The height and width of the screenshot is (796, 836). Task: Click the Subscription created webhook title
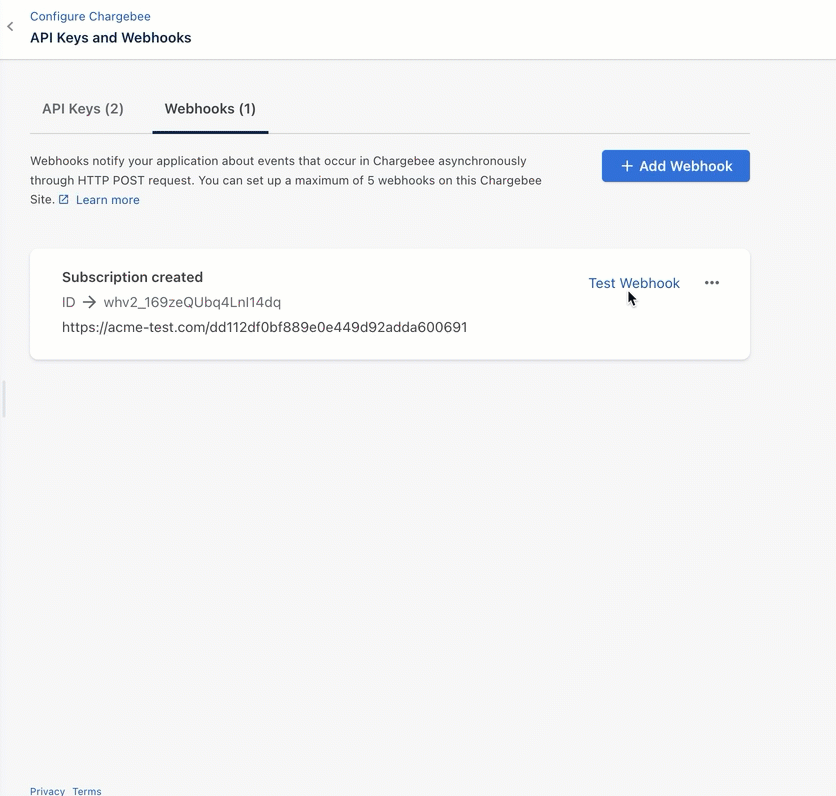132,277
